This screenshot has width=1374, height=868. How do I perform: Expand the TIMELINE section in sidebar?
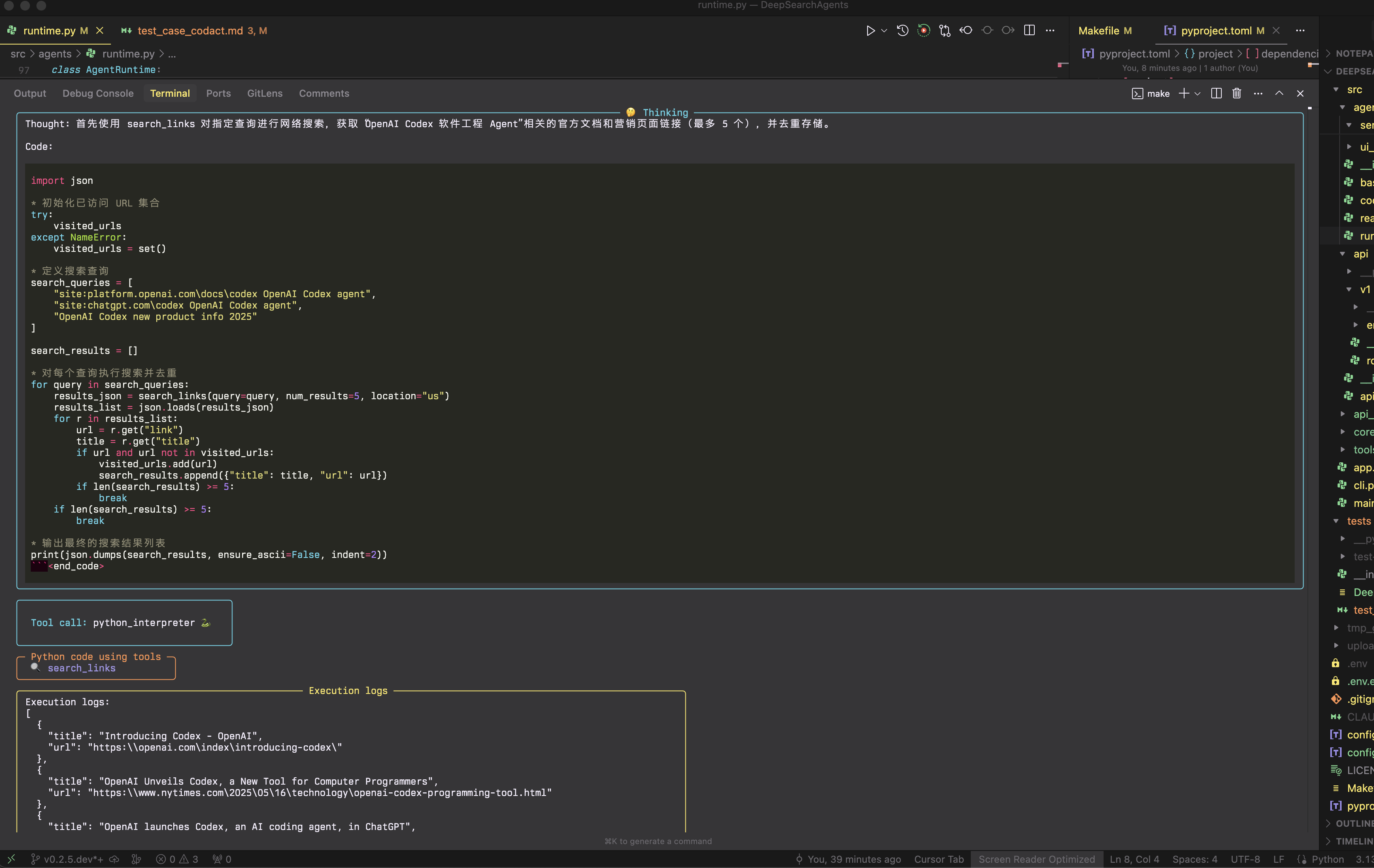coord(1348,841)
